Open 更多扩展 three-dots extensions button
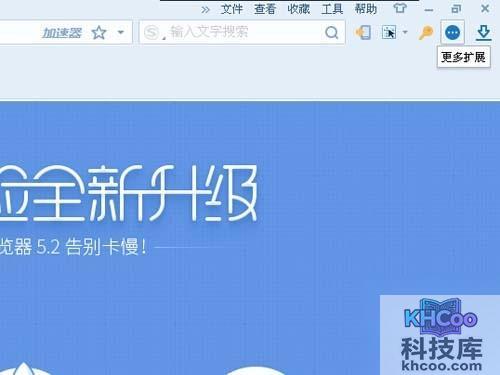Viewport: 500px width, 375px height. pyautogui.click(x=452, y=33)
